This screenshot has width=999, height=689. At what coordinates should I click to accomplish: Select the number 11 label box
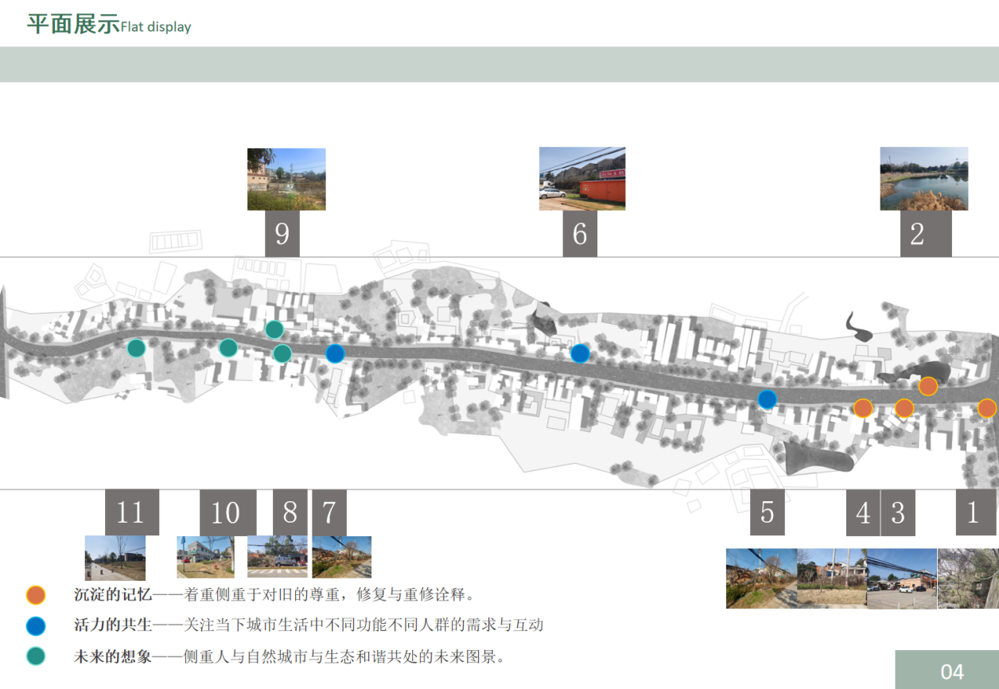pyautogui.click(x=132, y=512)
